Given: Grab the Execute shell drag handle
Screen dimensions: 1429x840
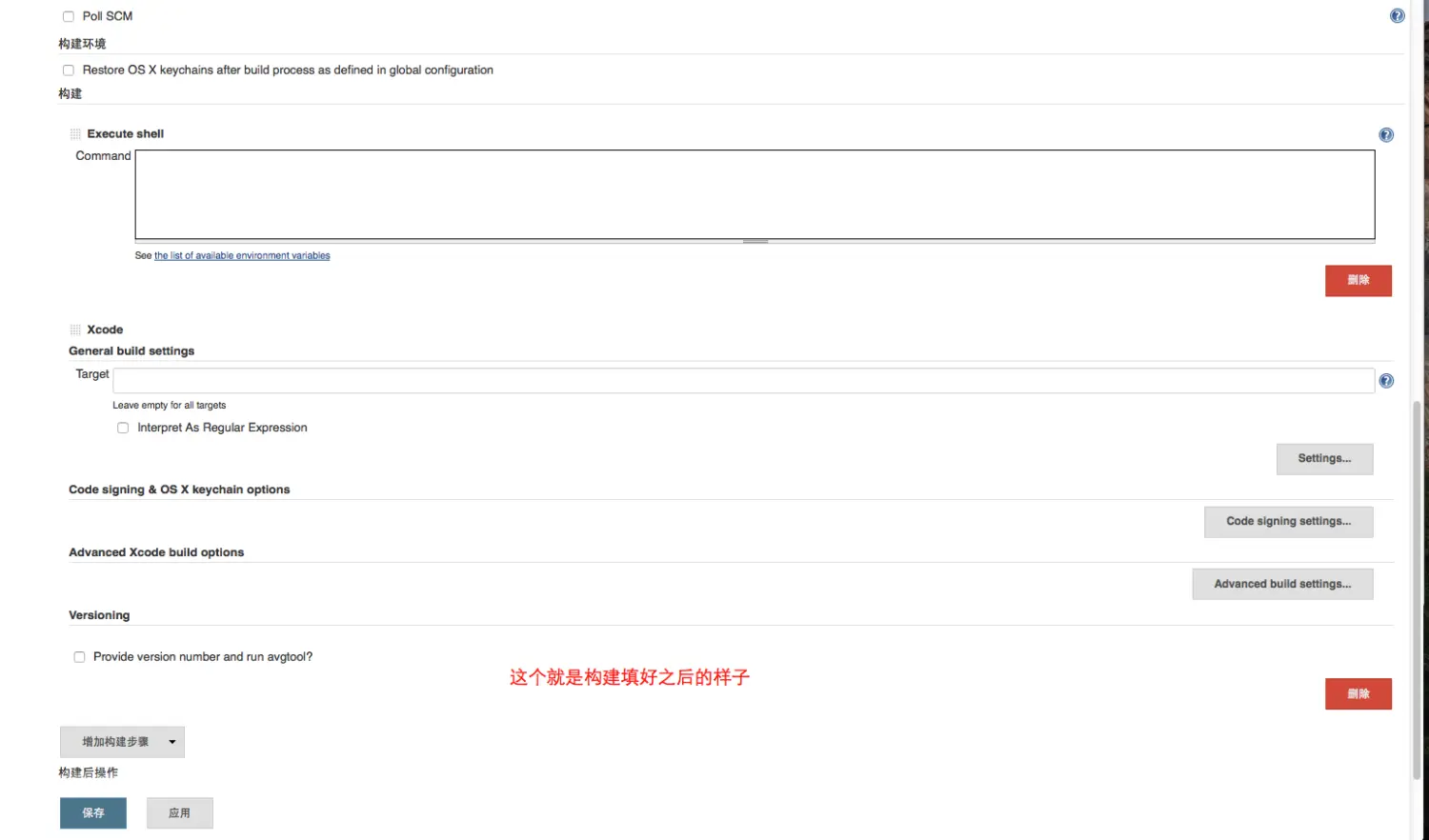Looking at the screenshot, I should (x=75, y=134).
